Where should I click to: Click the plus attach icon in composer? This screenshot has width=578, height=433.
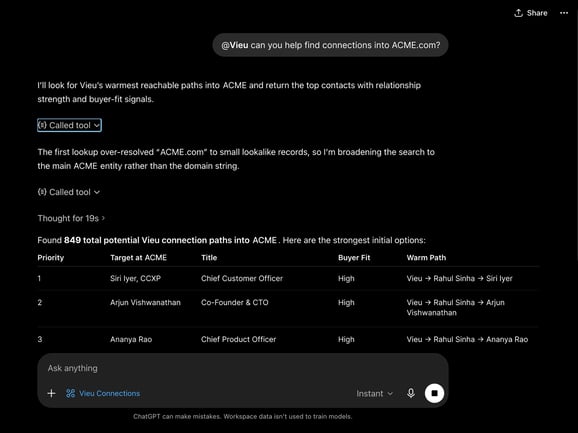point(52,393)
